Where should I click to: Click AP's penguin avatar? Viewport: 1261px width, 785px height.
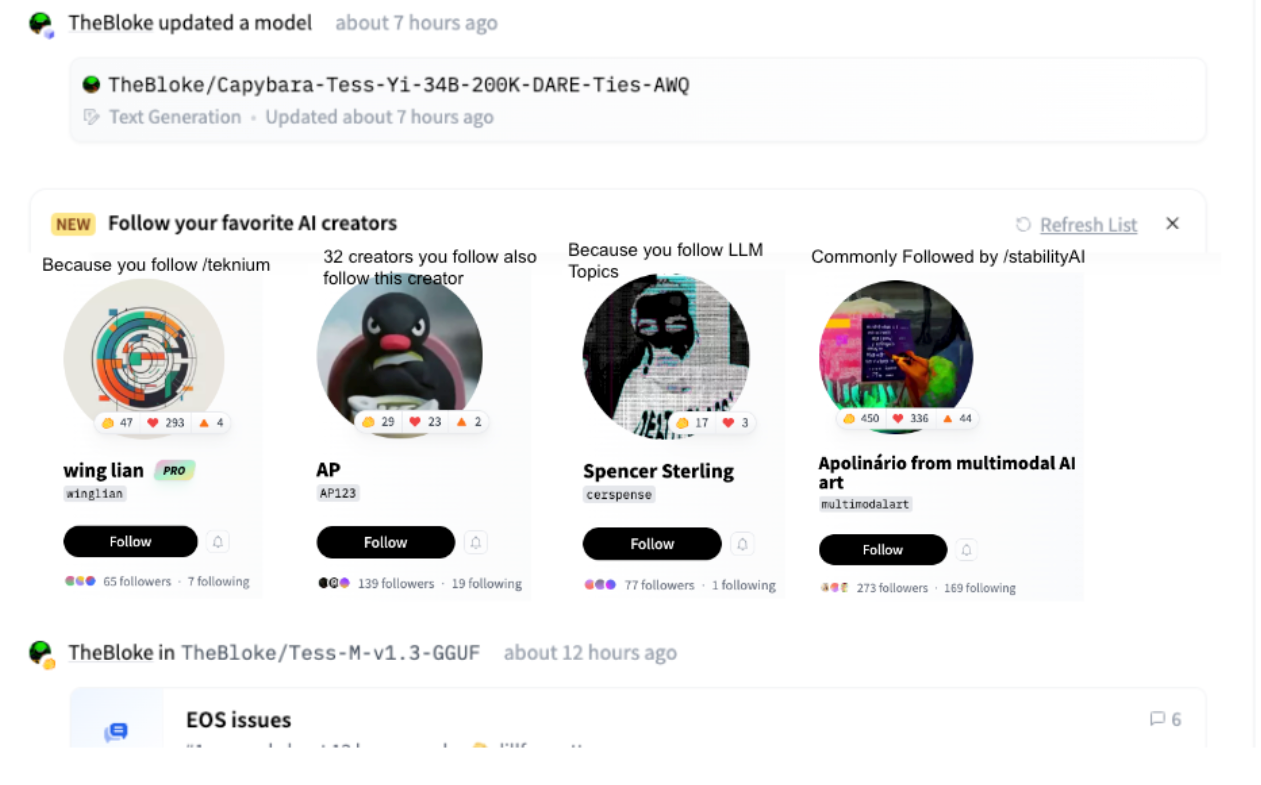[399, 355]
